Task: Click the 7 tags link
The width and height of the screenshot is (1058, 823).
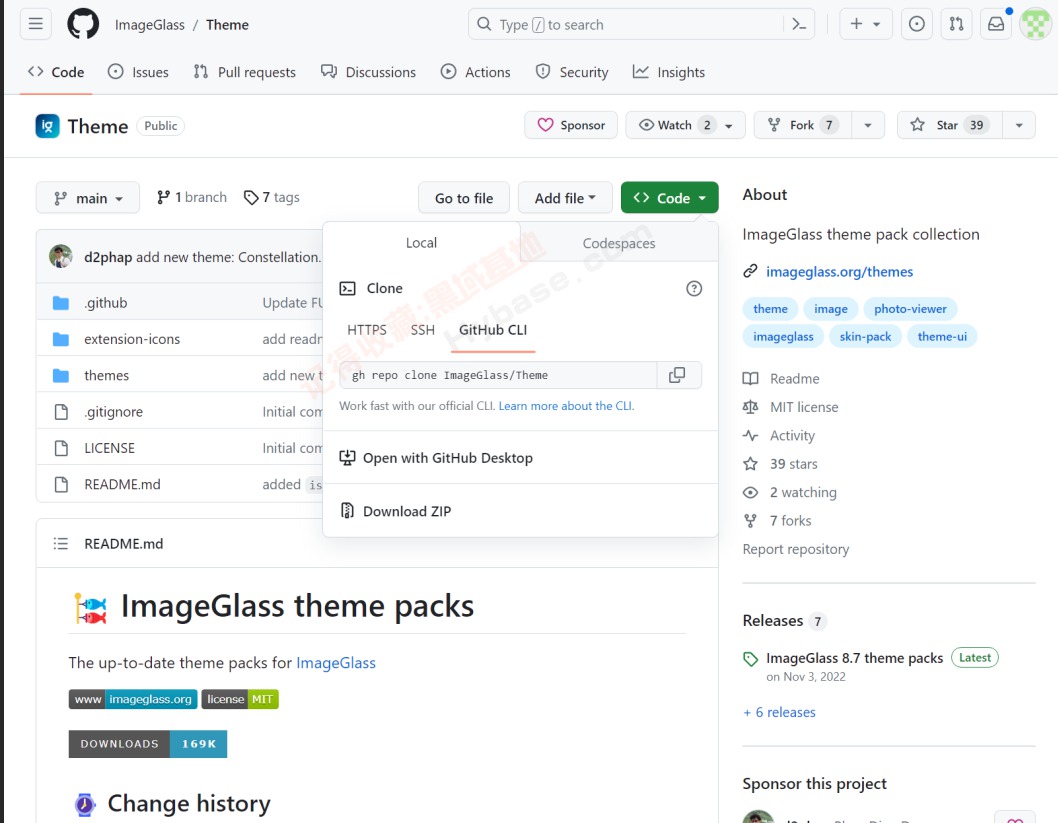Action: (x=272, y=198)
